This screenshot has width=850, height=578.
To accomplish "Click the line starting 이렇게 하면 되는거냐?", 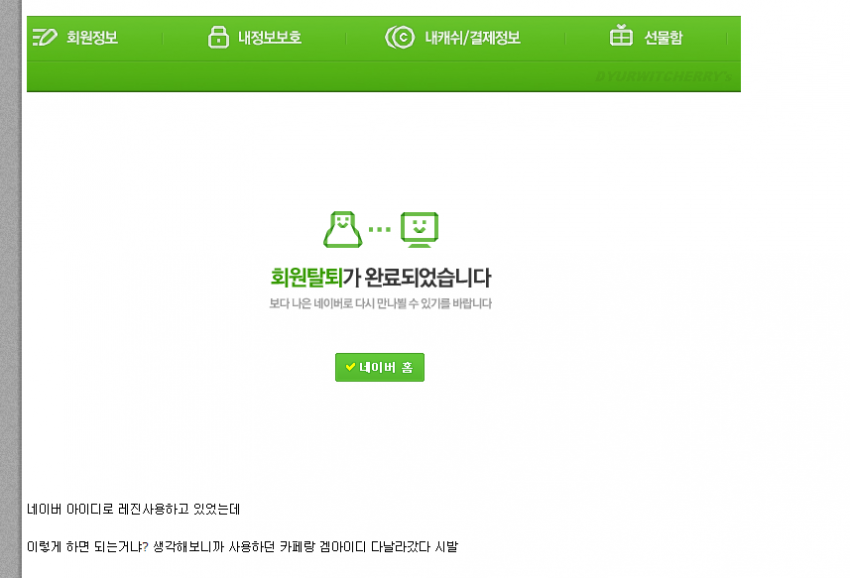I will pyautogui.click(x=242, y=547).
